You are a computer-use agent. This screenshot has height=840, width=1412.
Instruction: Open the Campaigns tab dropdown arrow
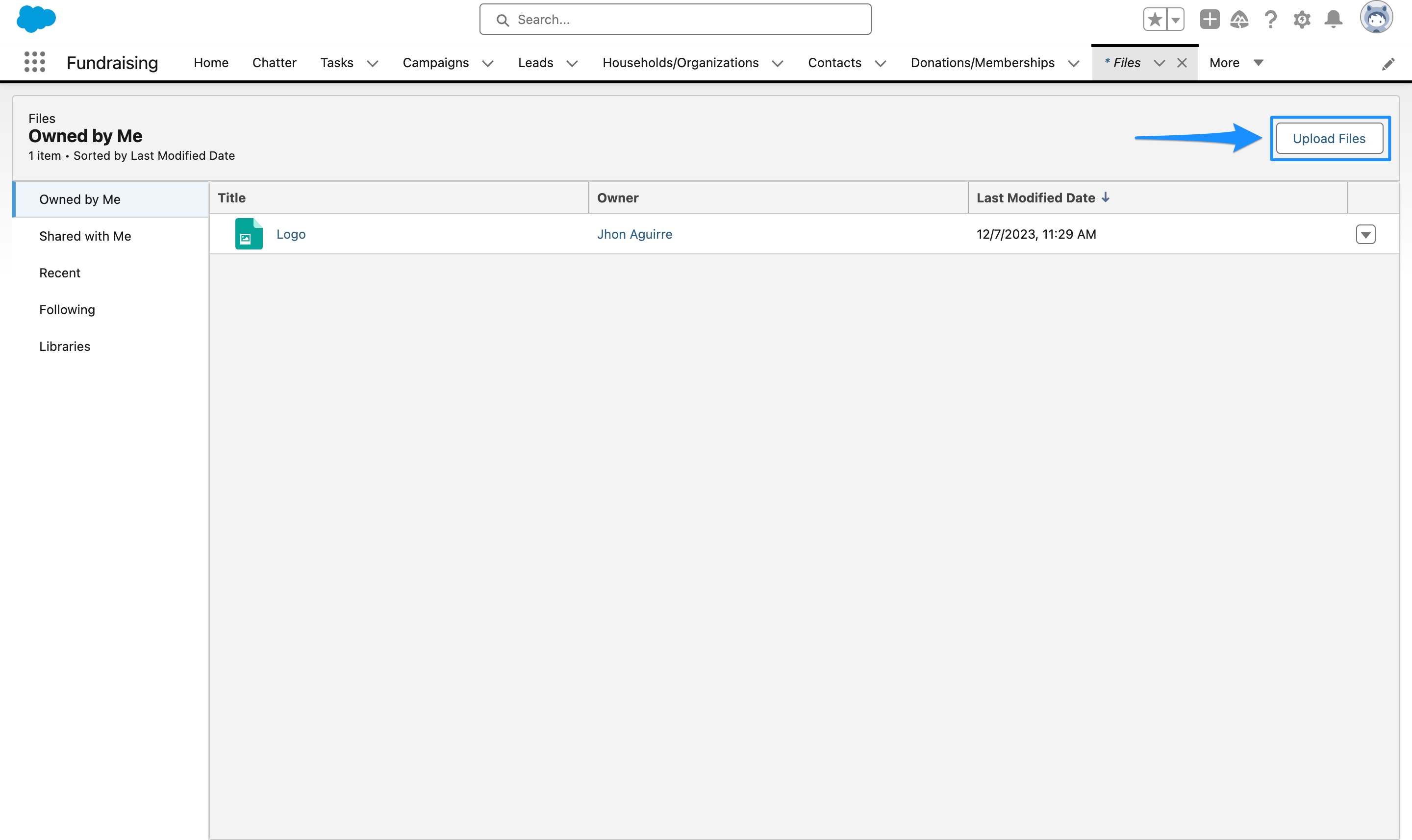point(488,63)
